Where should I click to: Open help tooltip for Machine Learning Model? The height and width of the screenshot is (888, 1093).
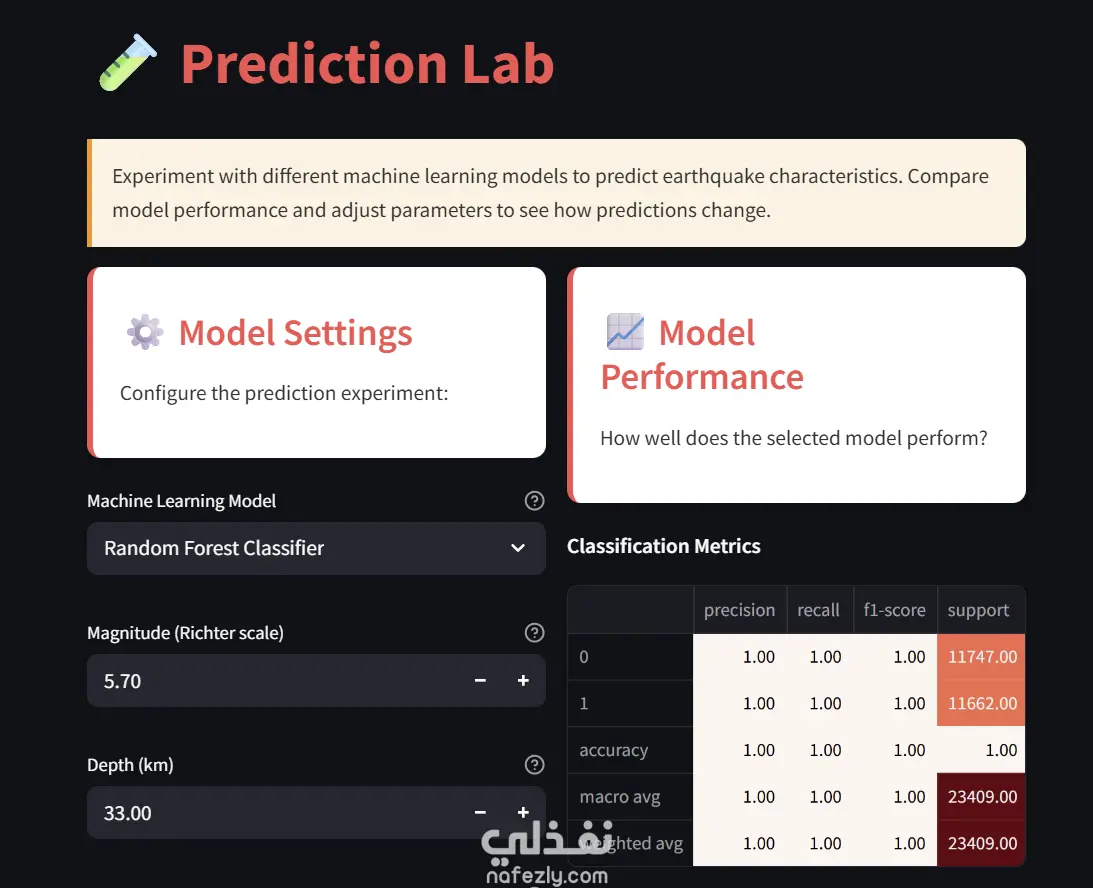(534, 501)
